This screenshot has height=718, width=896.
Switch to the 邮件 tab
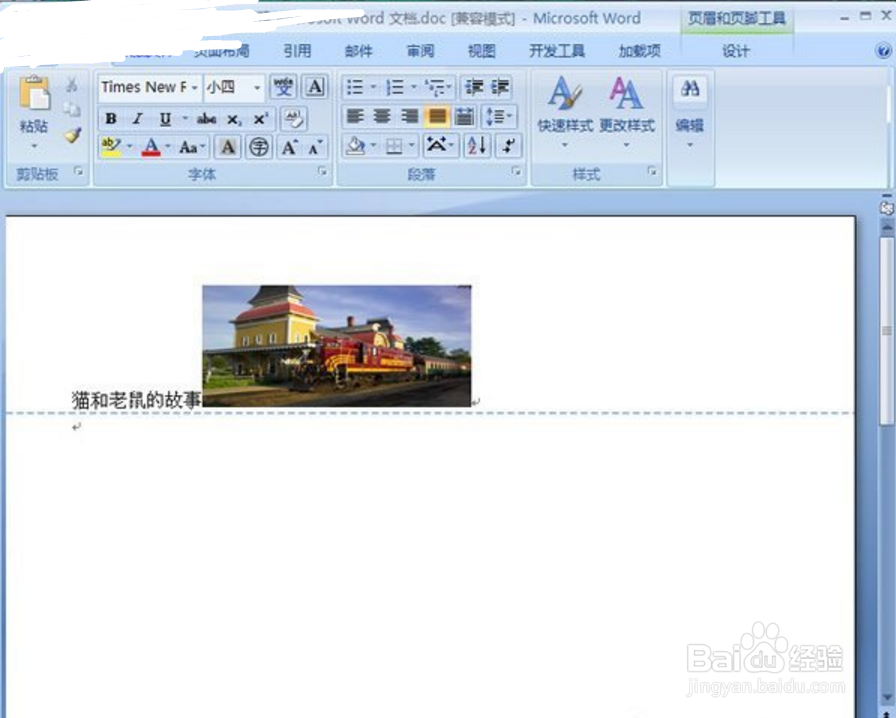pyautogui.click(x=359, y=51)
